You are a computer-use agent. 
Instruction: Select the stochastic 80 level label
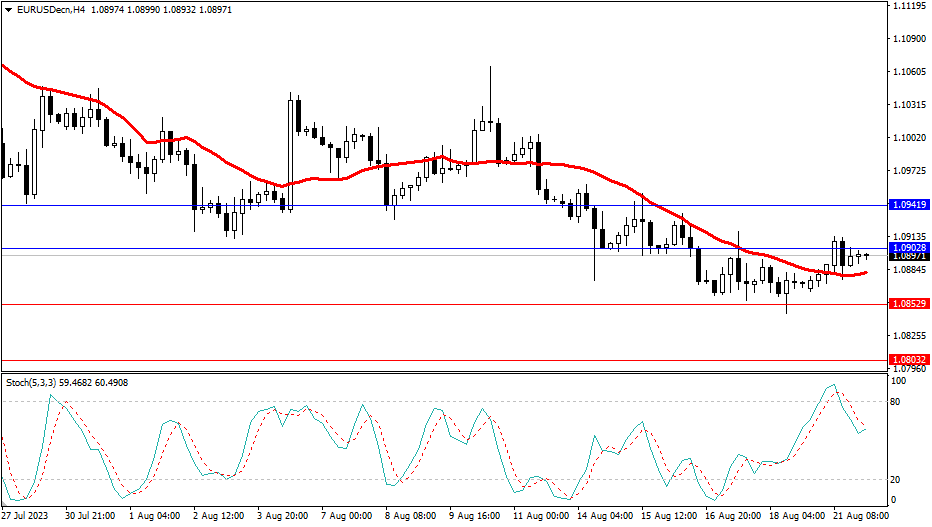(x=896, y=402)
